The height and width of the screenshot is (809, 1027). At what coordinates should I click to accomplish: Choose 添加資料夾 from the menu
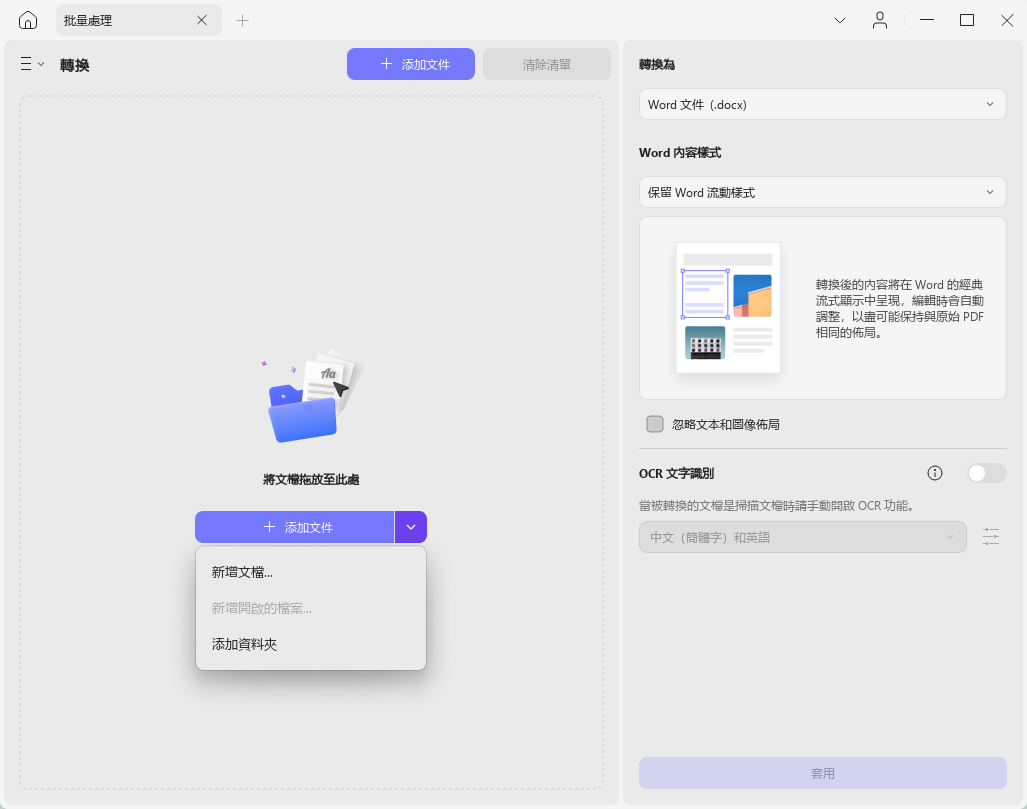tap(310, 644)
